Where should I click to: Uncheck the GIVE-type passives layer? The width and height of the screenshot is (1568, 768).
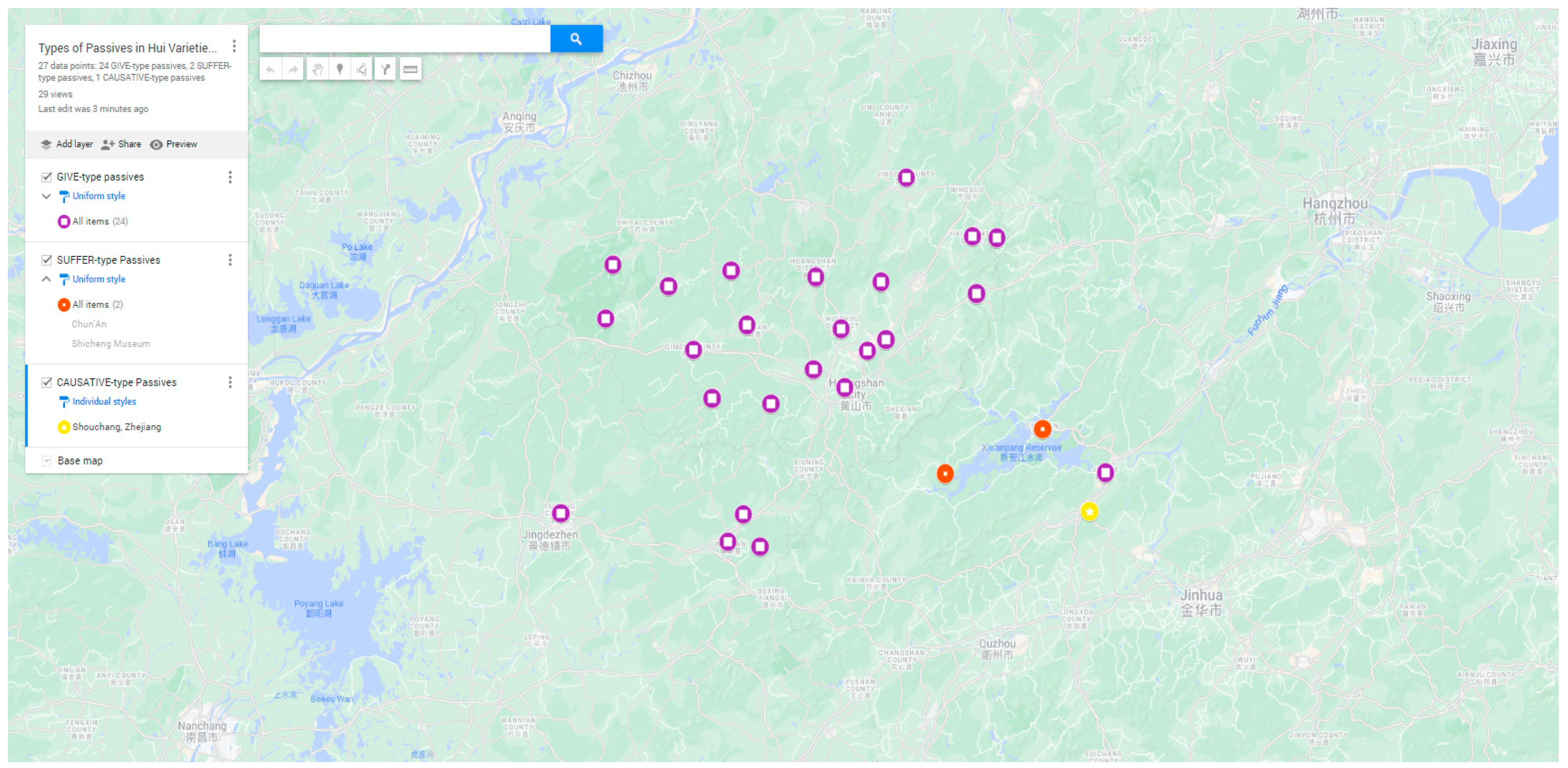tap(47, 177)
